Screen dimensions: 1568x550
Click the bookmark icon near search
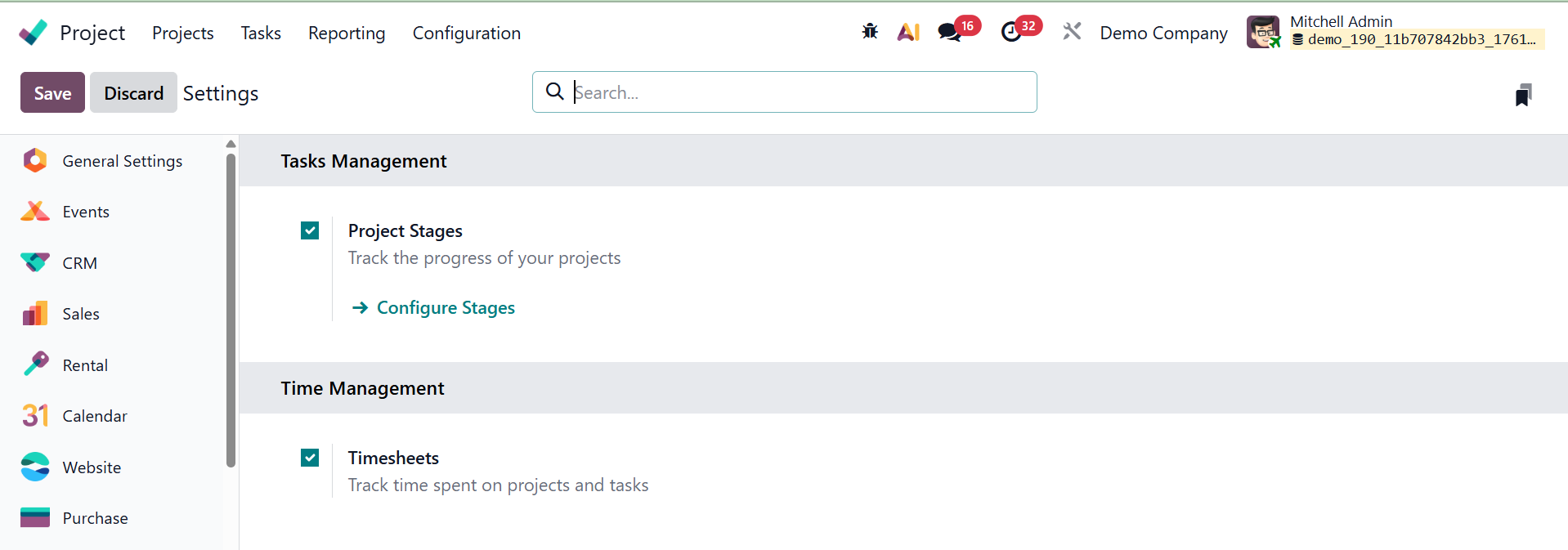(1523, 95)
